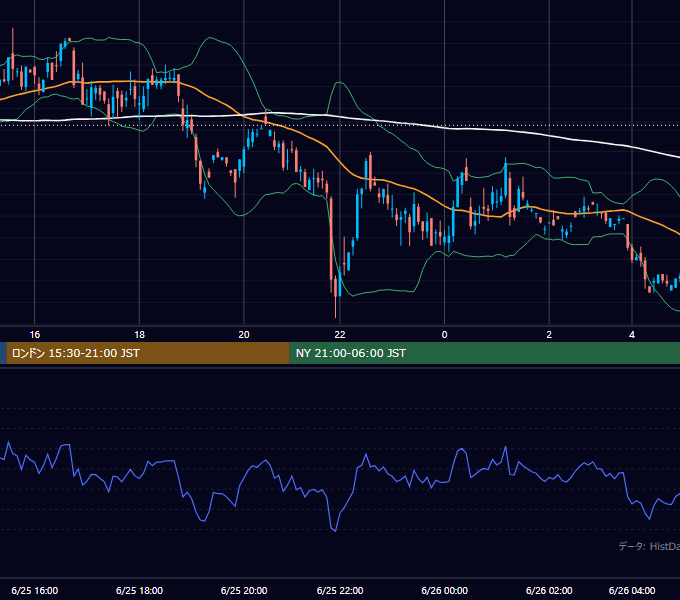
Task: Click the 22 hour axis label
Action: [x=340, y=335]
